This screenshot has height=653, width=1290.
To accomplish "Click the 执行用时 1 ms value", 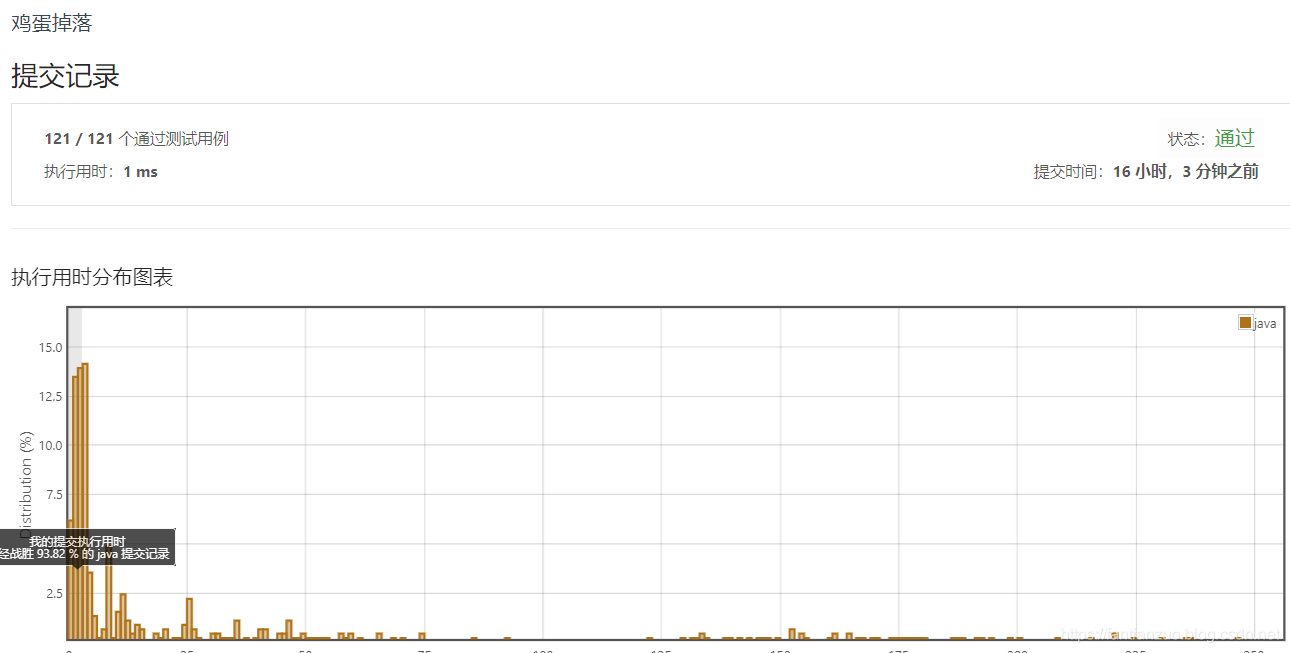I will pos(101,171).
